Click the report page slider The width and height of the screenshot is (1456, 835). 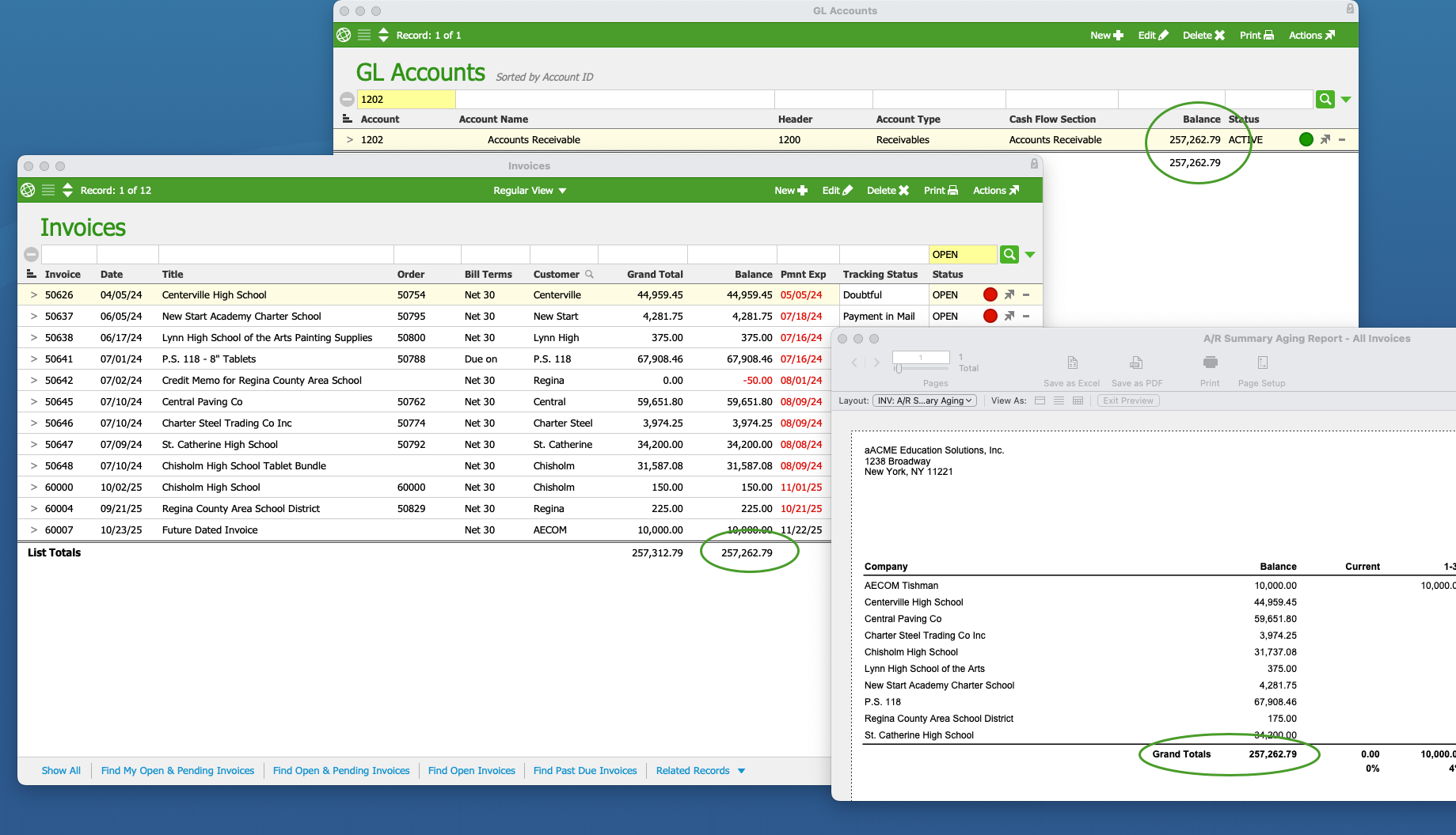(899, 369)
